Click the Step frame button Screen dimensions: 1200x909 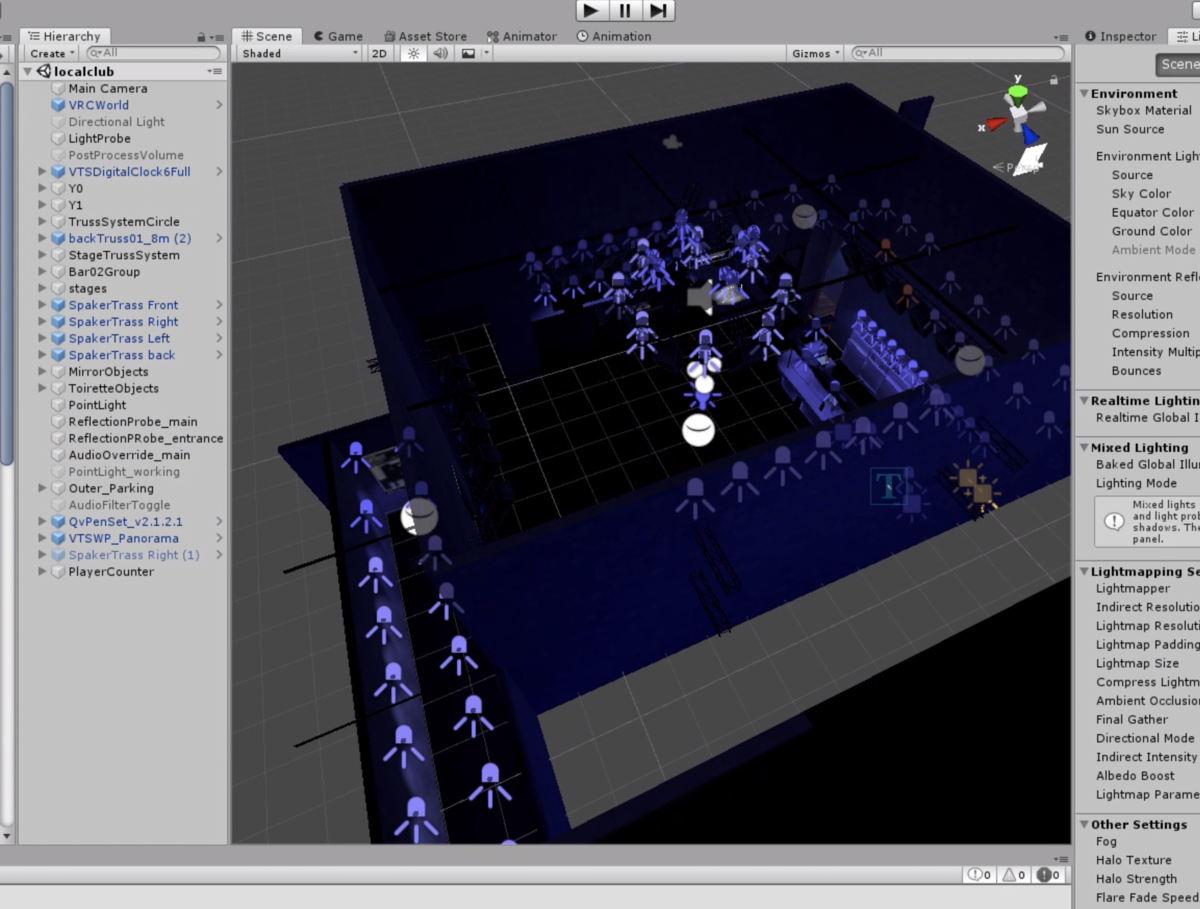[658, 10]
